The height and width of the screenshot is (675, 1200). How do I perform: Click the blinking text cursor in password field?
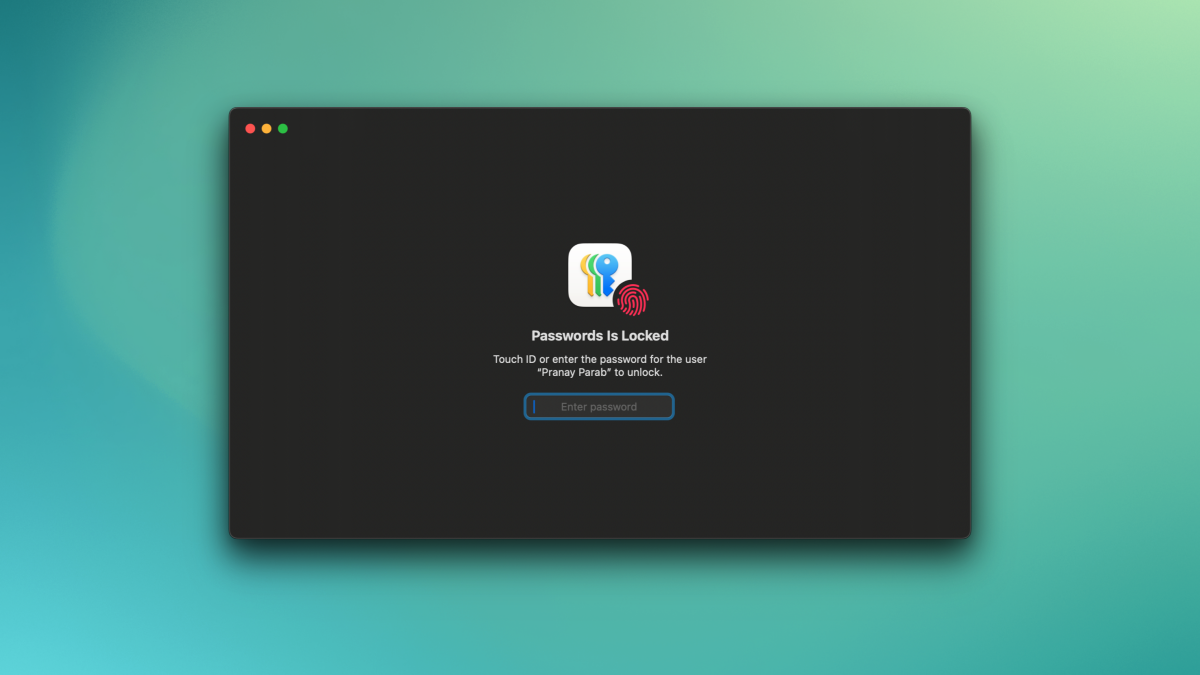tap(534, 407)
